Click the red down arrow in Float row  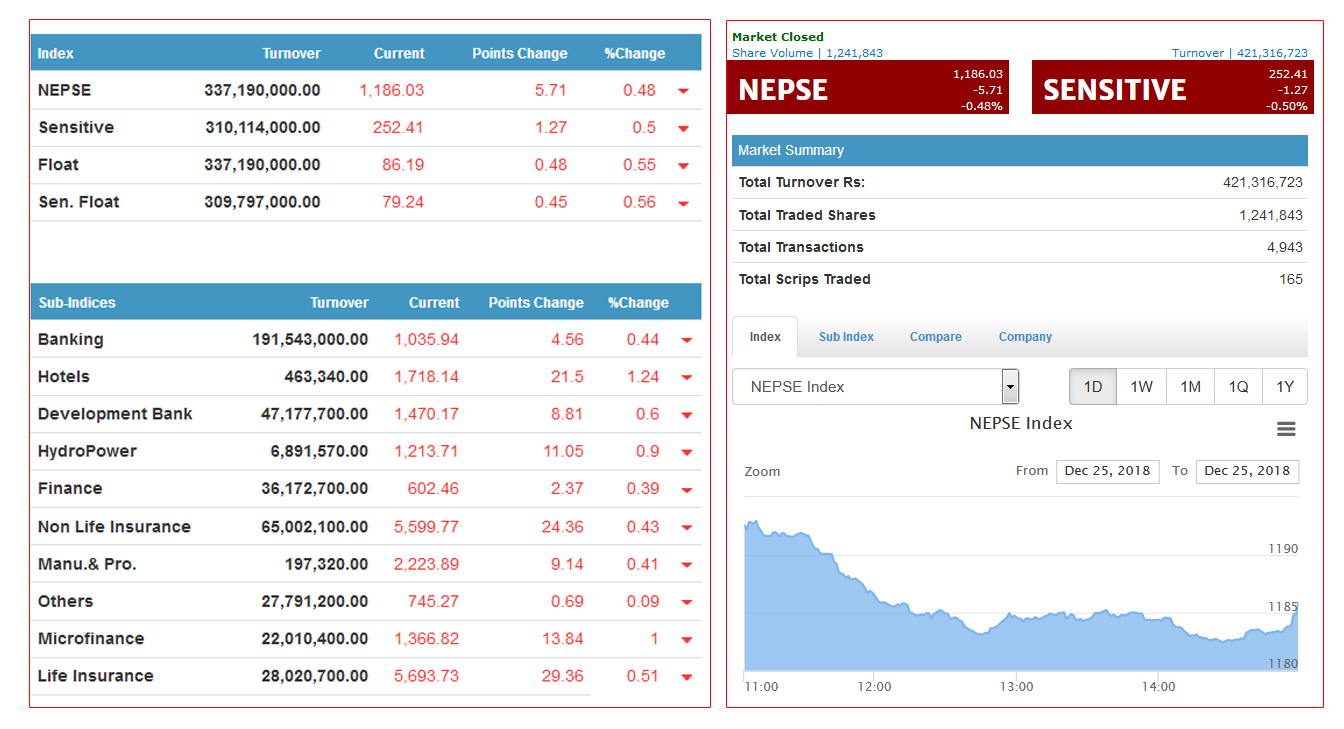[x=684, y=166]
